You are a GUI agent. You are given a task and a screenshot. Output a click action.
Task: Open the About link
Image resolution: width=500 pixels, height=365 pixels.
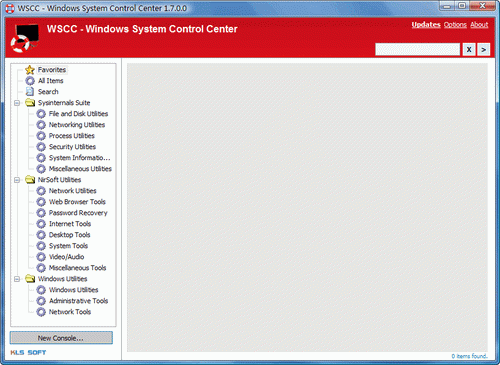(479, 25)
